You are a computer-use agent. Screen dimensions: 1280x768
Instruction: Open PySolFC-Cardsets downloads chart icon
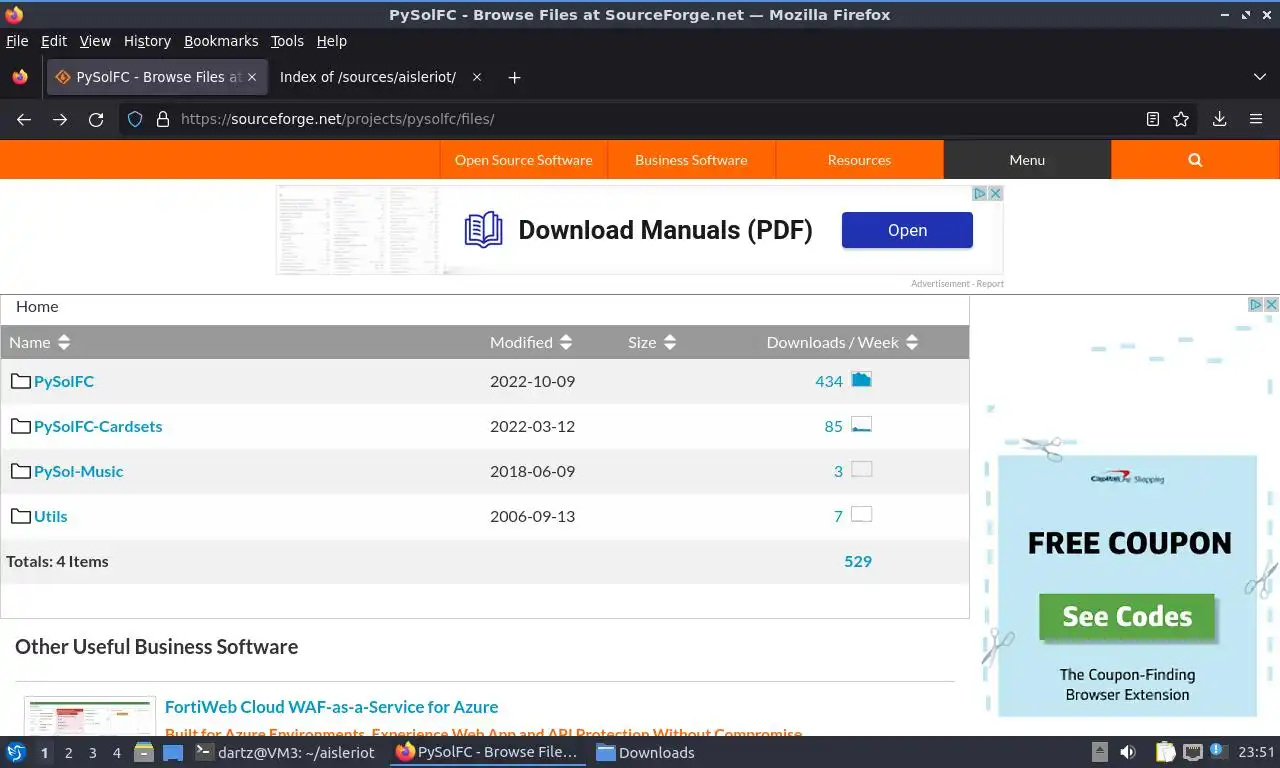(x=861, y=424)
